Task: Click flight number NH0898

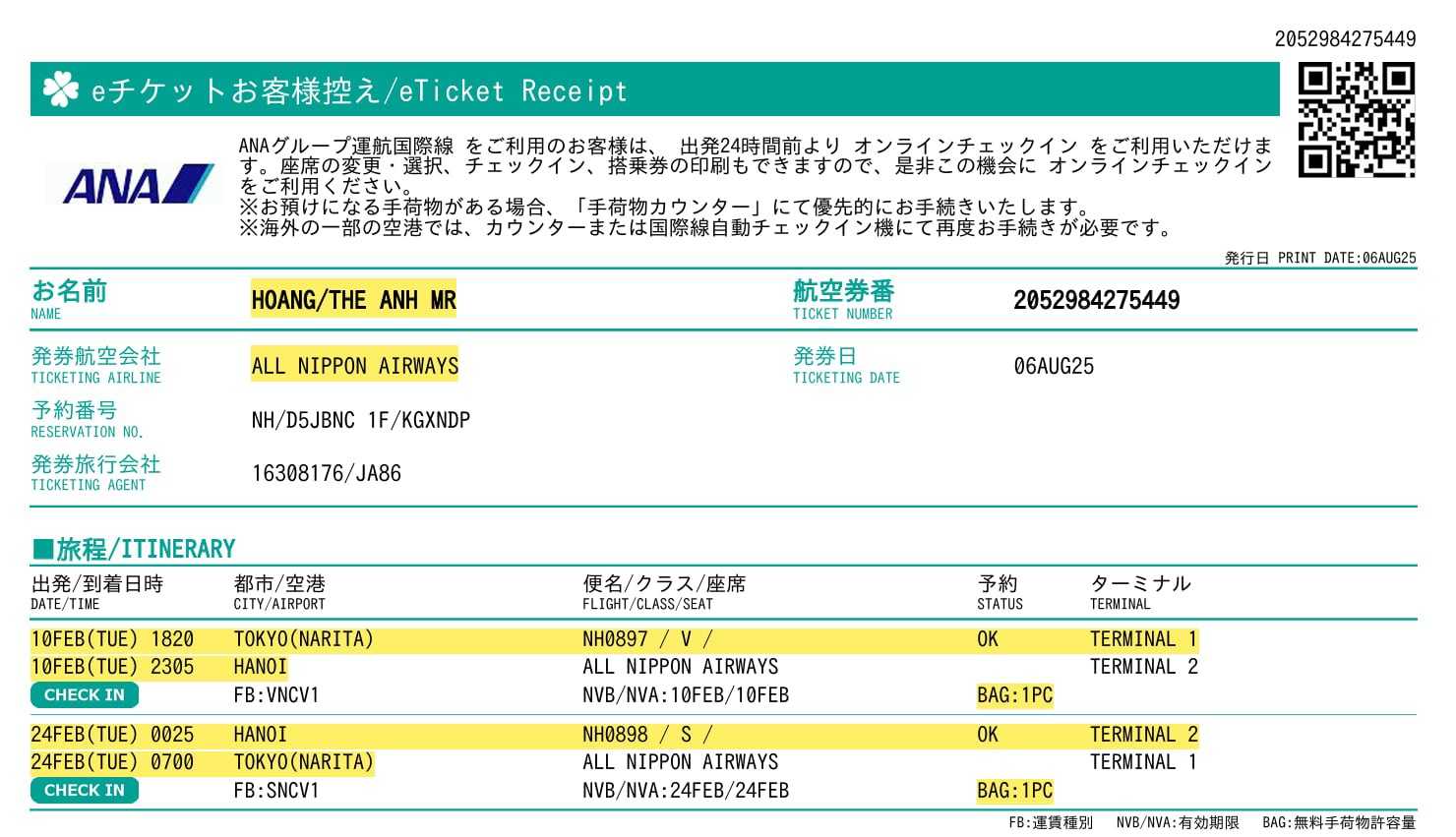Action: pos(615,735)
